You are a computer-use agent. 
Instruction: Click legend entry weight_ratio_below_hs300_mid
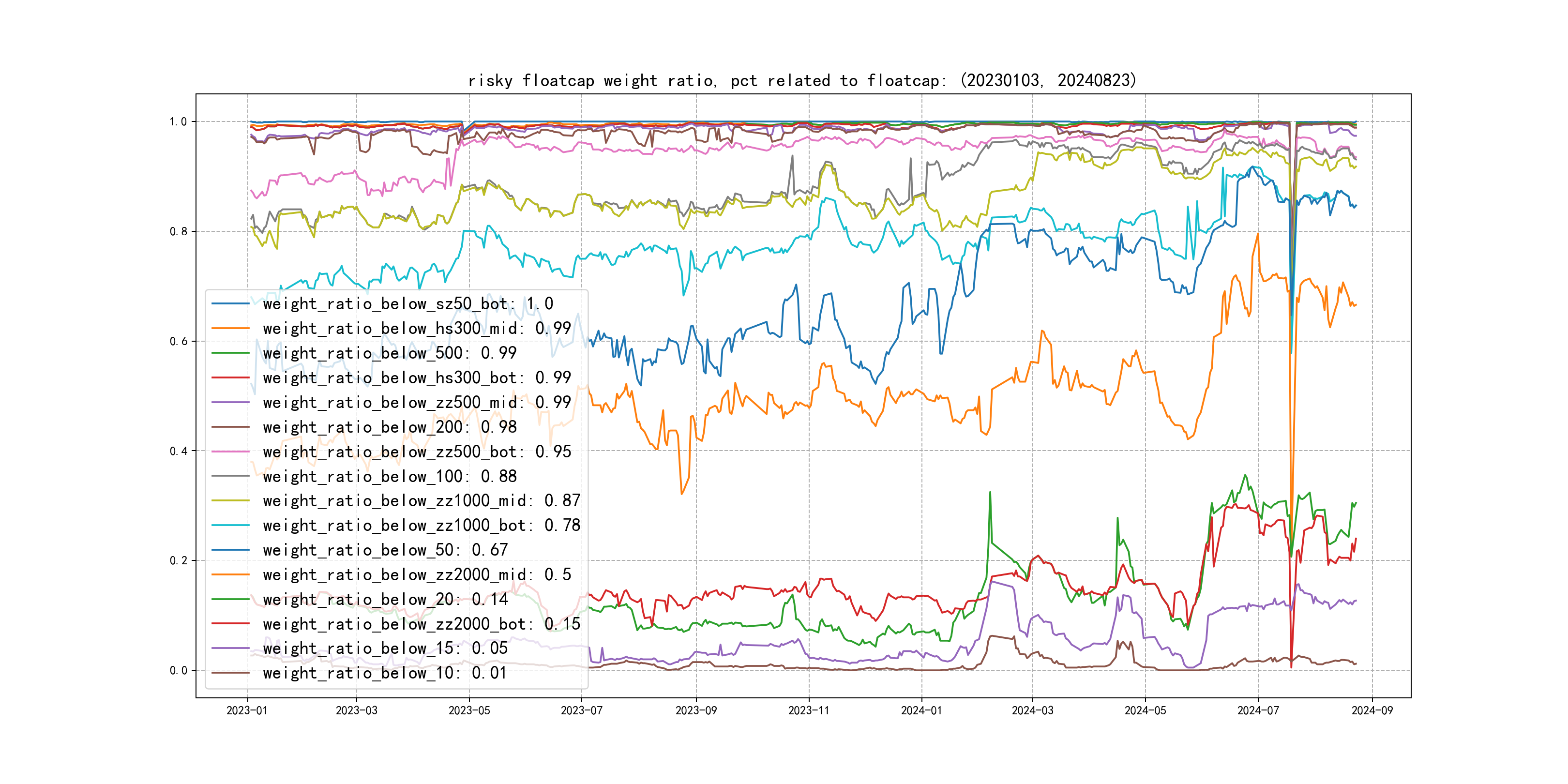pyautogui.click(x=417, y=329)
